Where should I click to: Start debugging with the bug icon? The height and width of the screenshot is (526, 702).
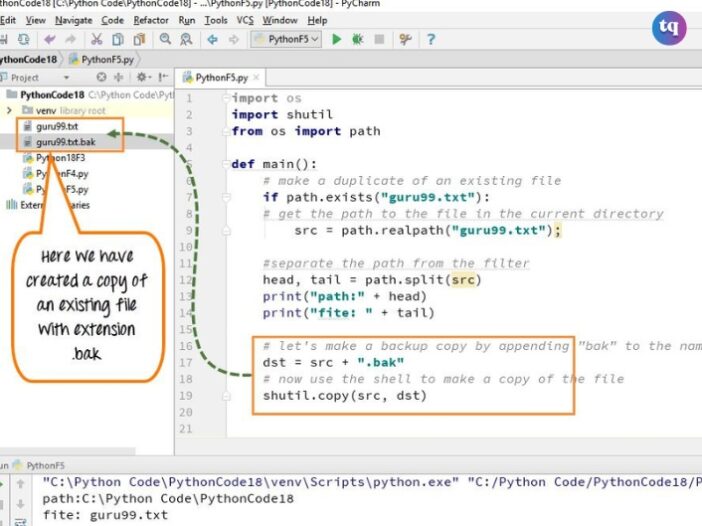click(x=357, y=39)
